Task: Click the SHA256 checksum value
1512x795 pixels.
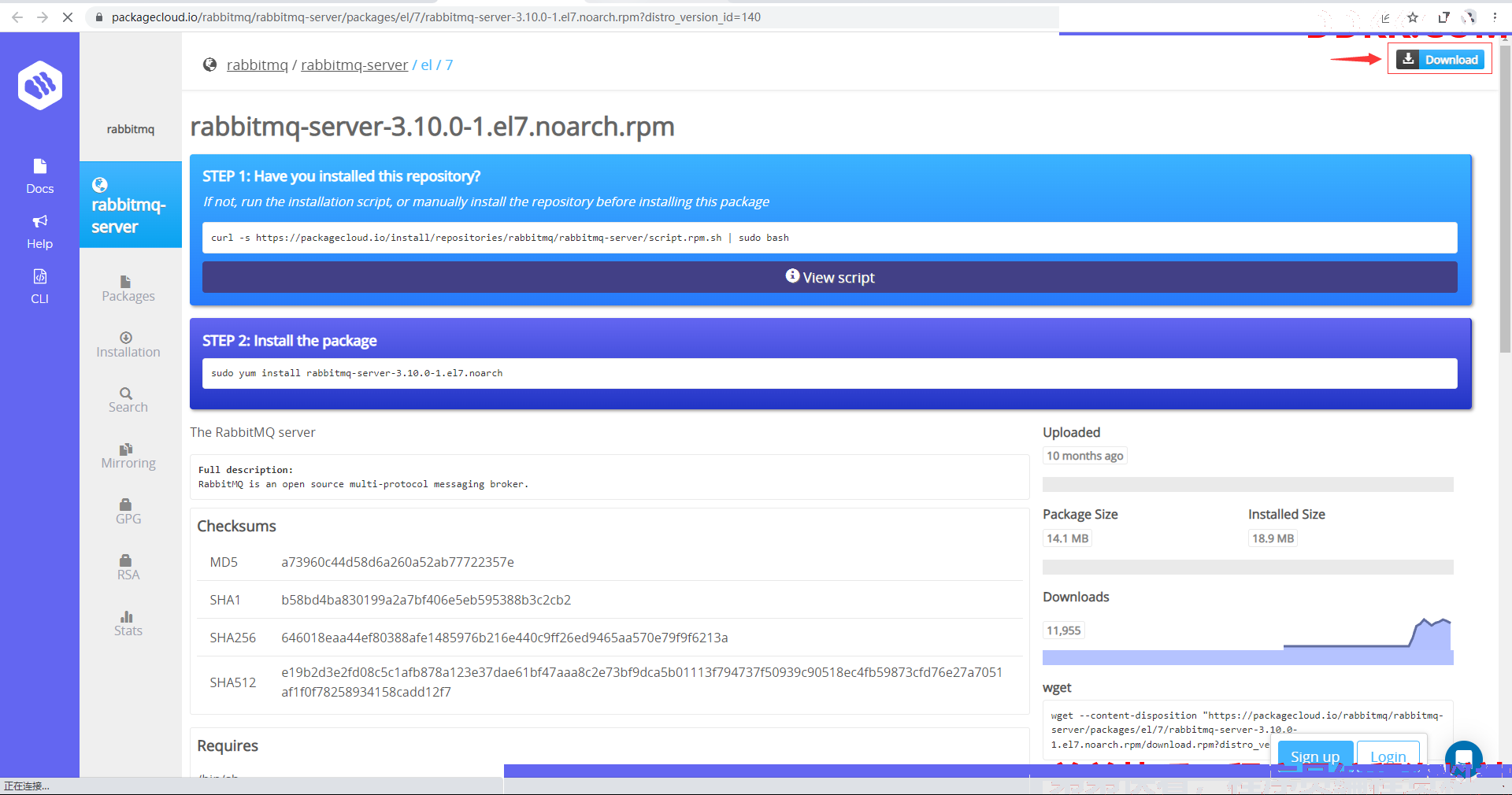Action: click(x=505, y=638)
